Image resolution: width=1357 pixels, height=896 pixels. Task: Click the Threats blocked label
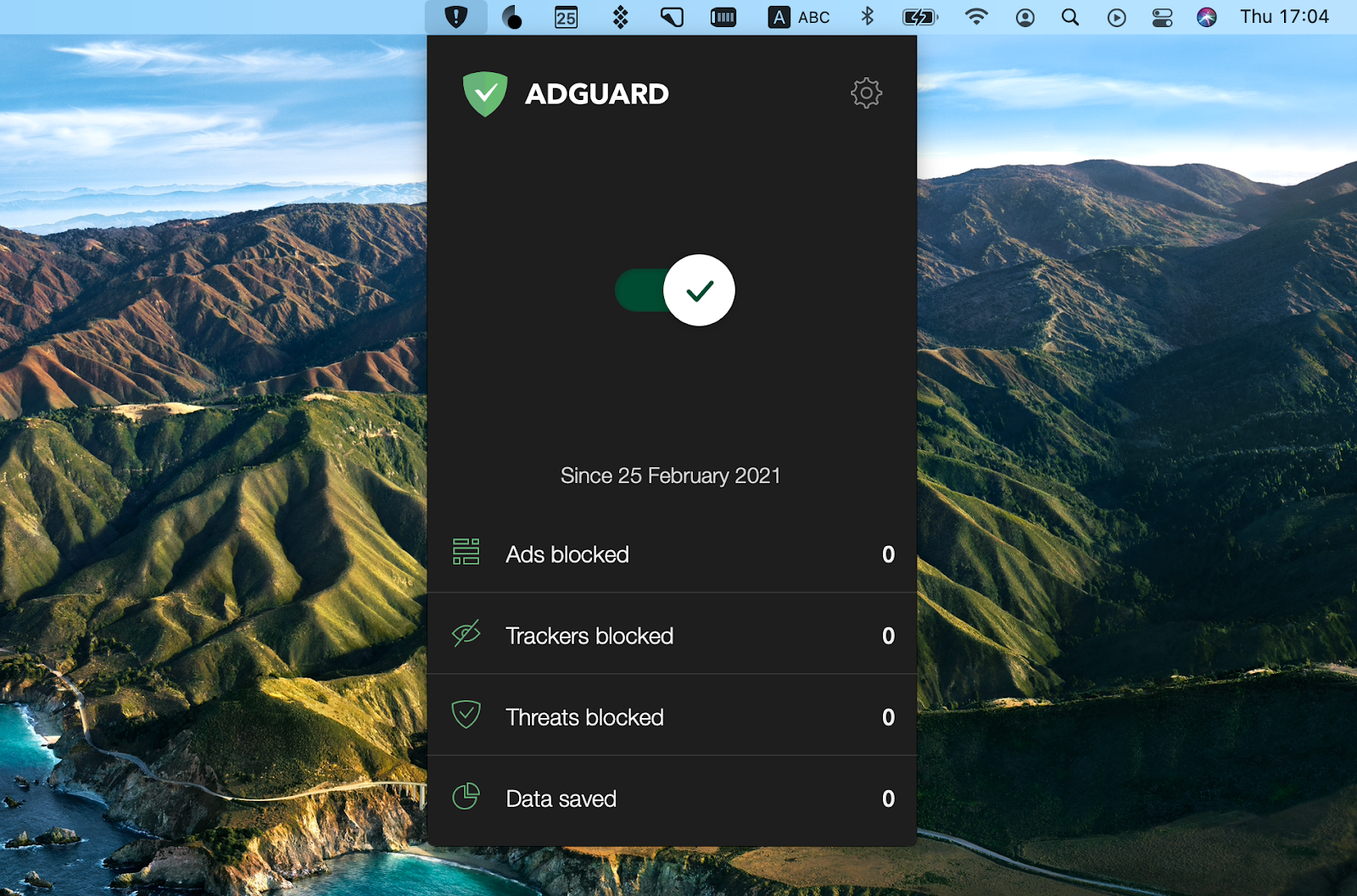tap(584, 717)
